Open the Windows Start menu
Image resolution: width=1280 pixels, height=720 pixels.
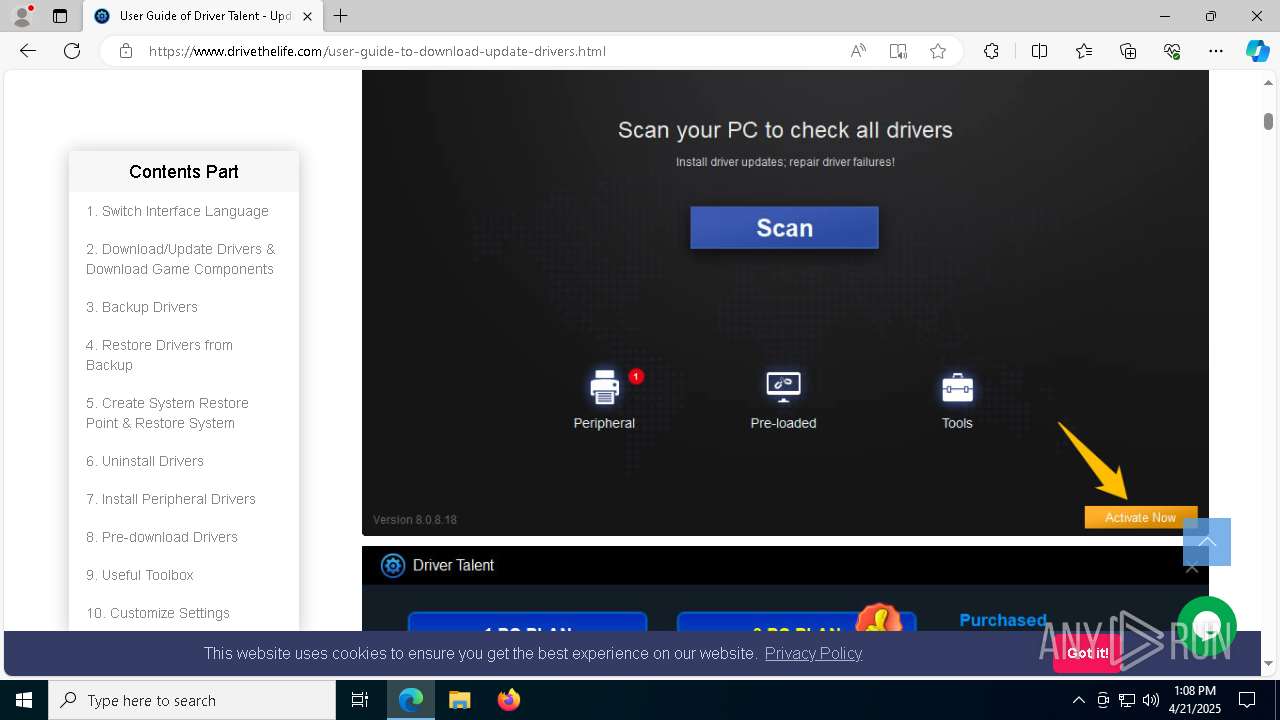pyautogui.click(x=24, y=700)
